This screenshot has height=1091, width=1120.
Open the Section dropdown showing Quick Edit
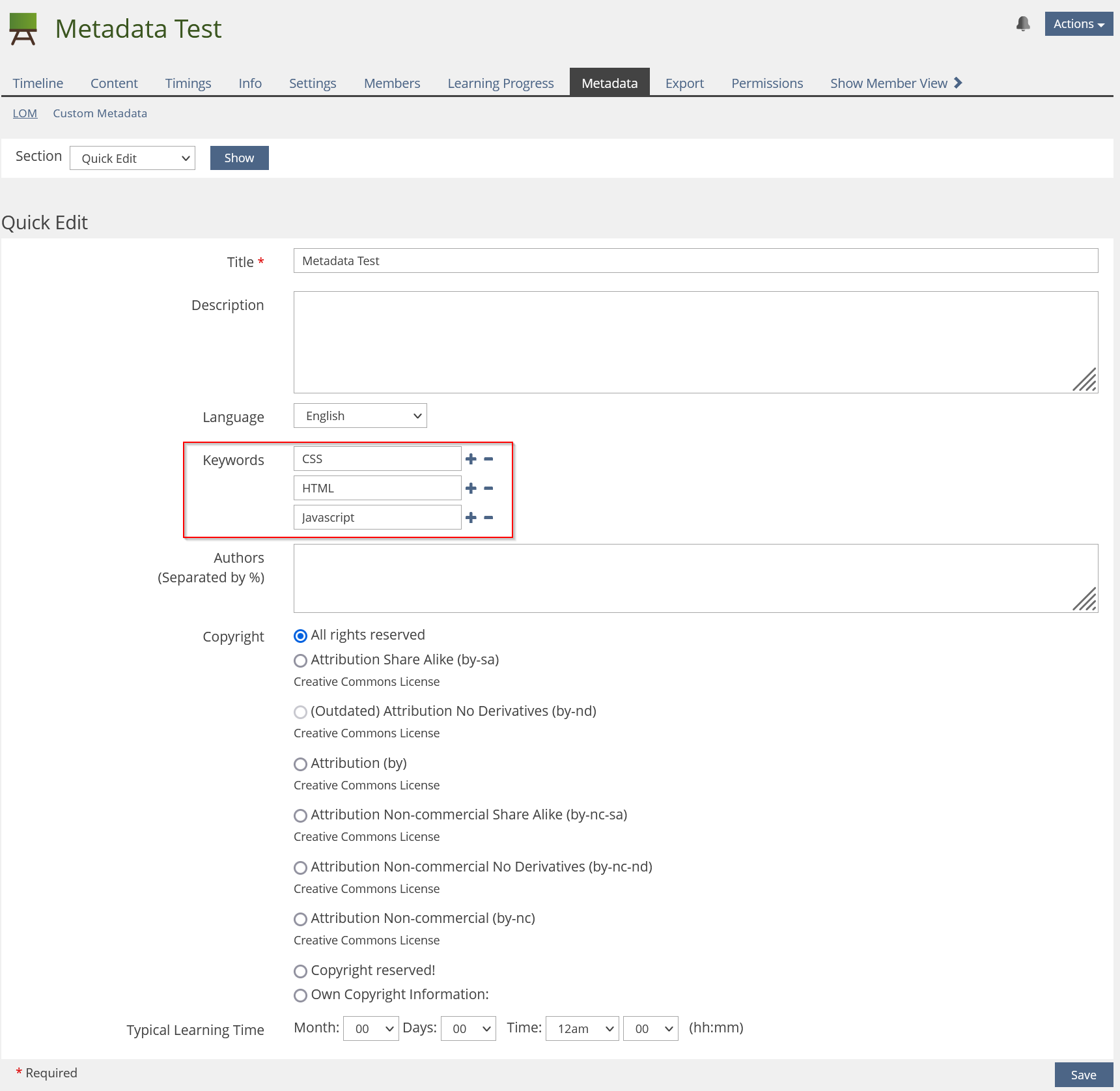pyautogui.click(x=132, y=158)
